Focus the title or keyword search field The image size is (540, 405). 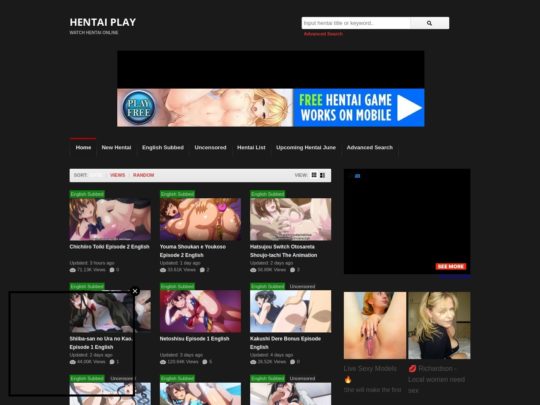[x=356, y=23]
